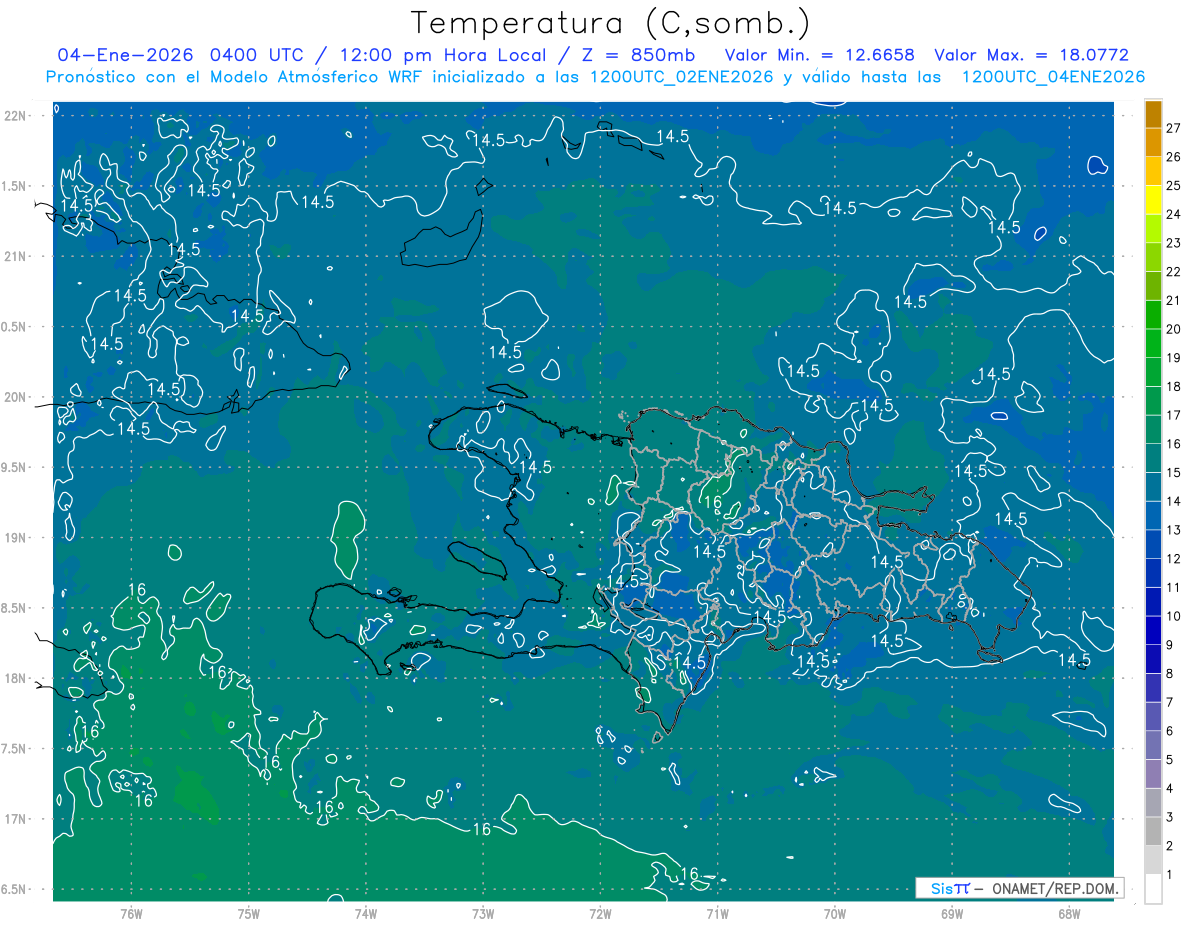Click the "0400 UTC" time in header
This screenshot has width=1200, height=927.
257,55
